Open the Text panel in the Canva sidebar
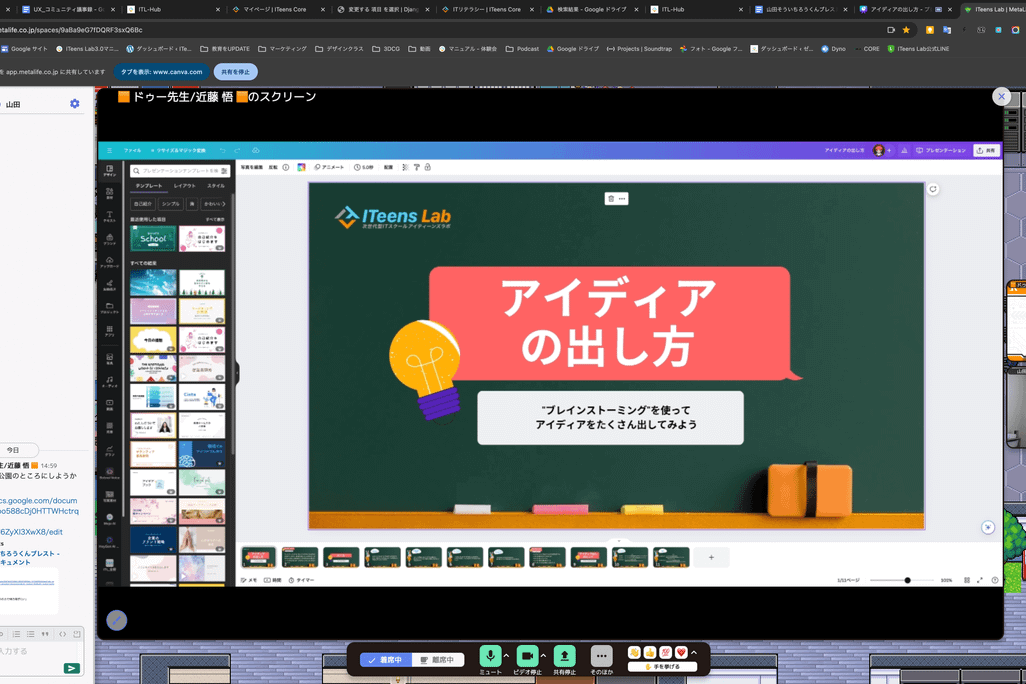 (x=109, y=216)
